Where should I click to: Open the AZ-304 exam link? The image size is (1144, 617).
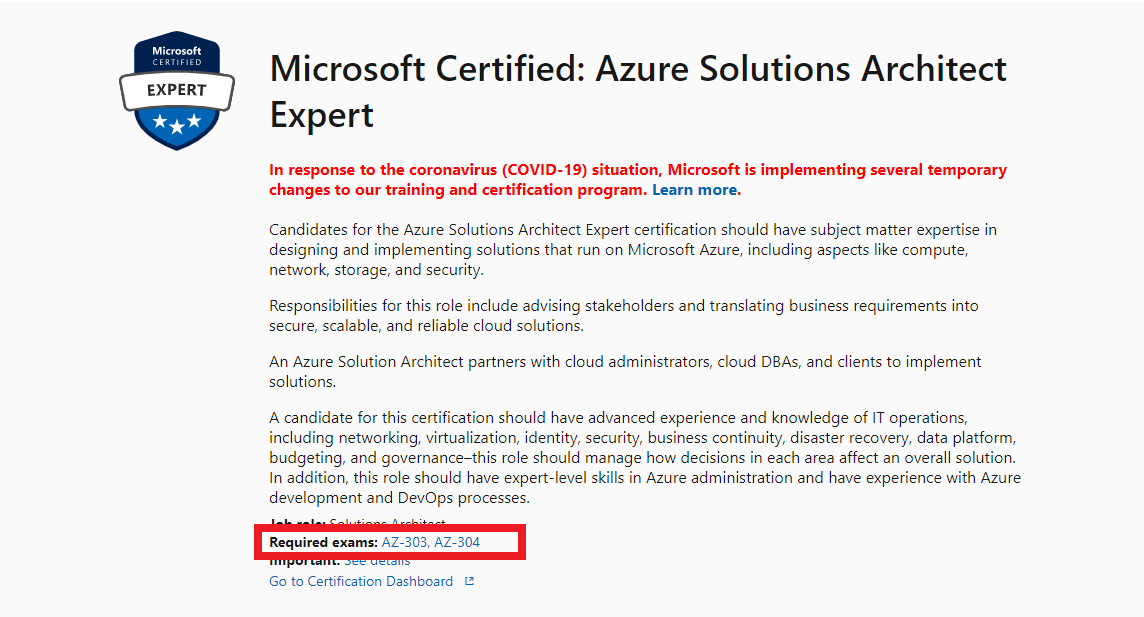click(x=457, y=542)
